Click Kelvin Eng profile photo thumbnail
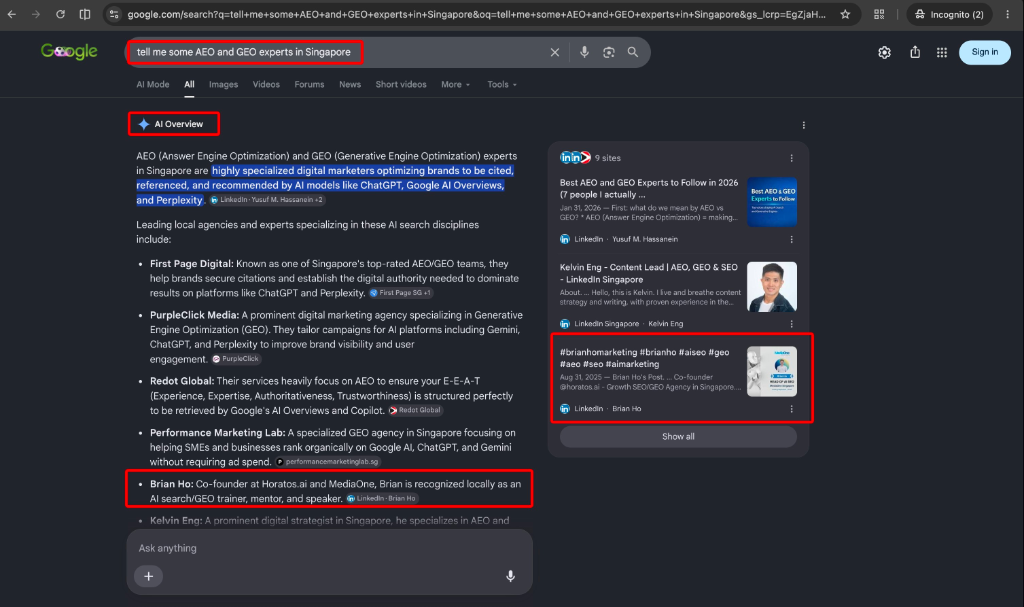The width and height of the screenshot is (1024, 607). coord(771,287)
